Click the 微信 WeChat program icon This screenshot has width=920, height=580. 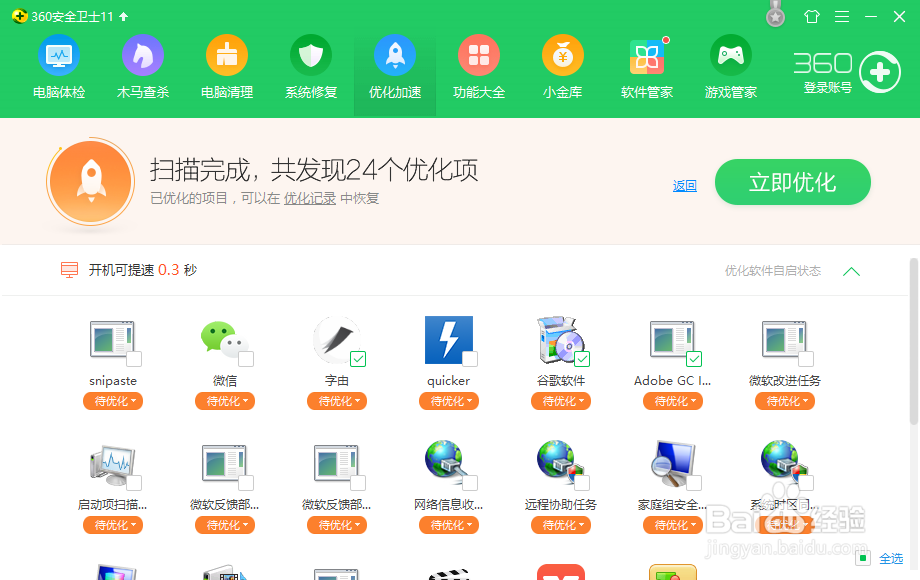(x=221, y=341)
